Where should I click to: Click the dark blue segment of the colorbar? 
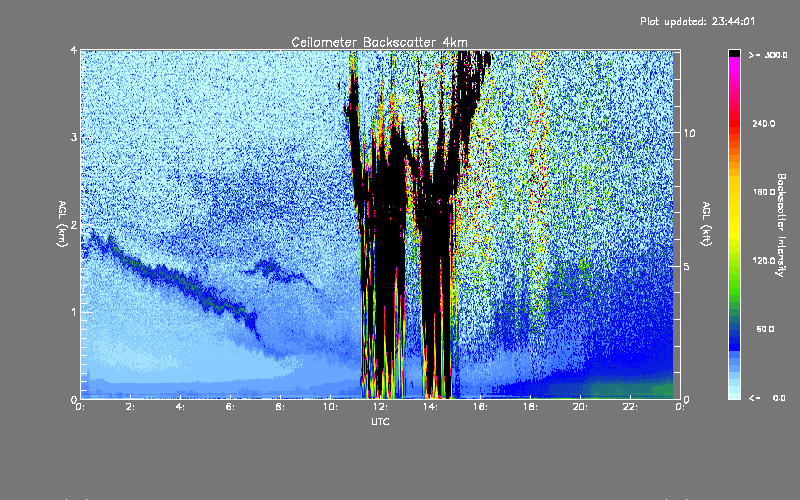click(x=734, y=339)
